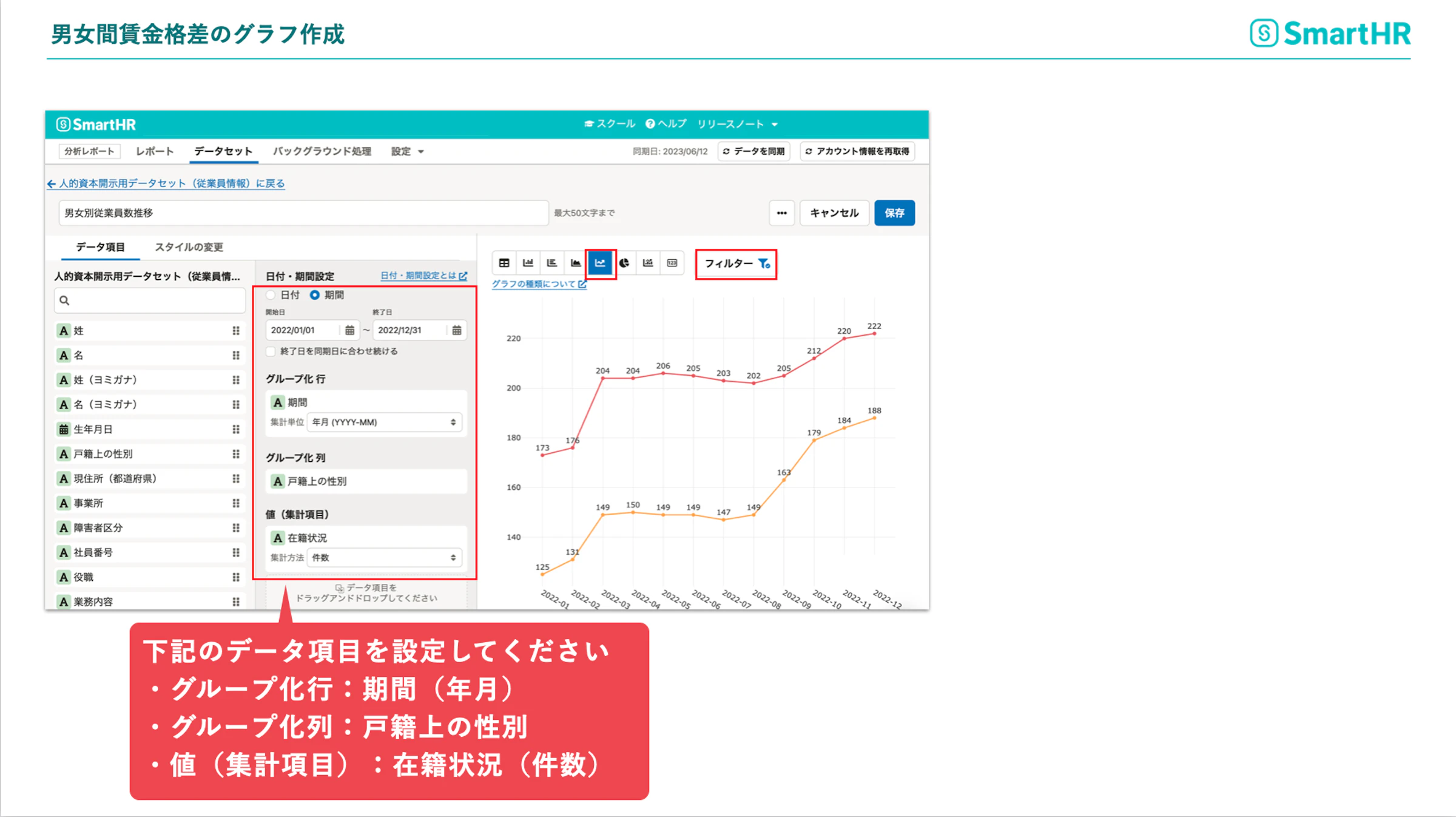
Task: Open the end date calendar picker
Action: [x=457, y=330]
